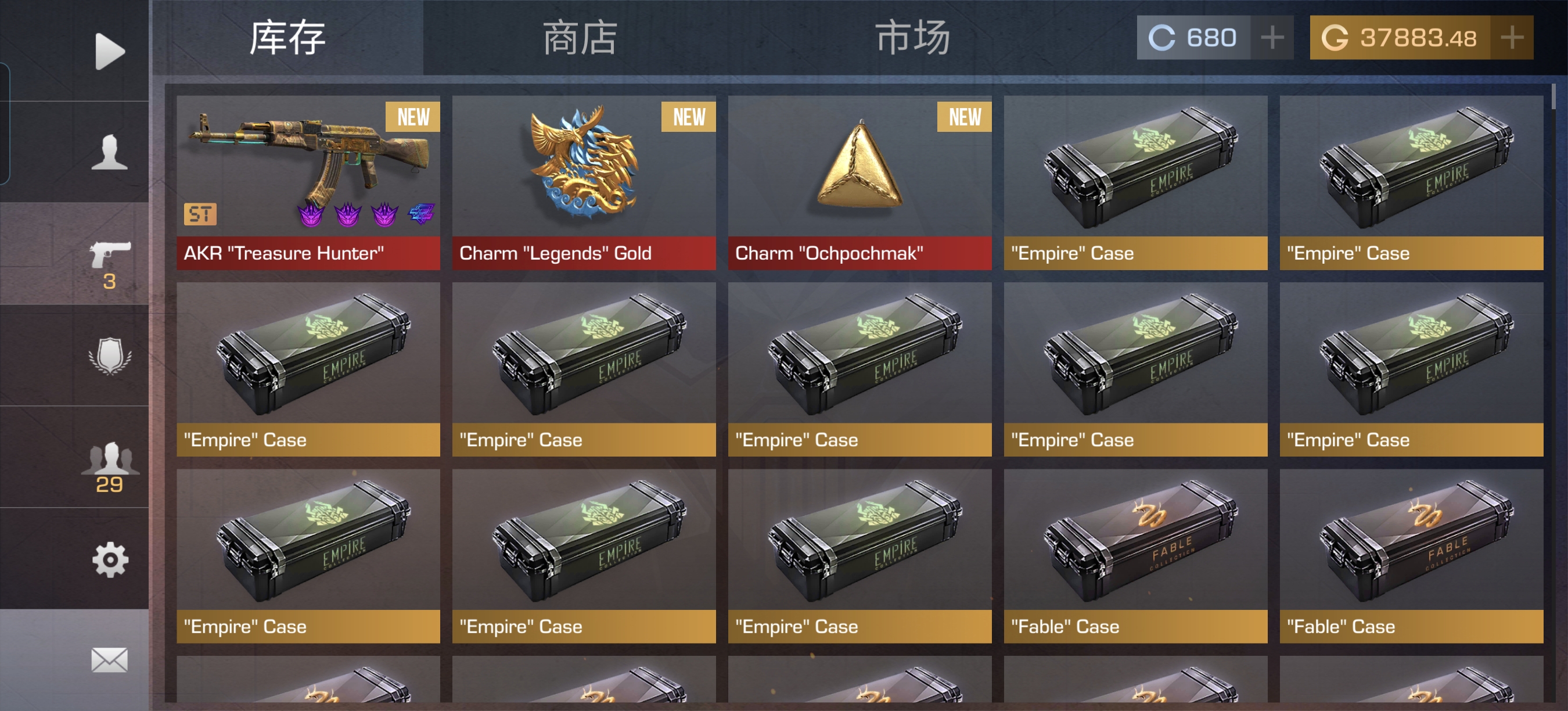Image resolution: width=1568 pixels, height=711 pixels.
Task: Switch to the 市场 tab
Action: point(912,38)
